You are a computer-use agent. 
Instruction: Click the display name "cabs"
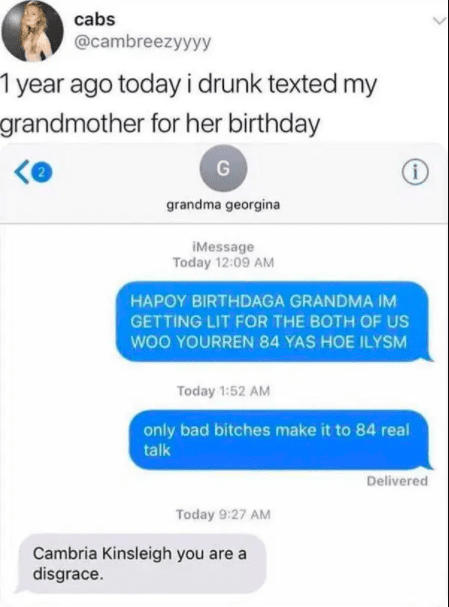click(95, 20)
